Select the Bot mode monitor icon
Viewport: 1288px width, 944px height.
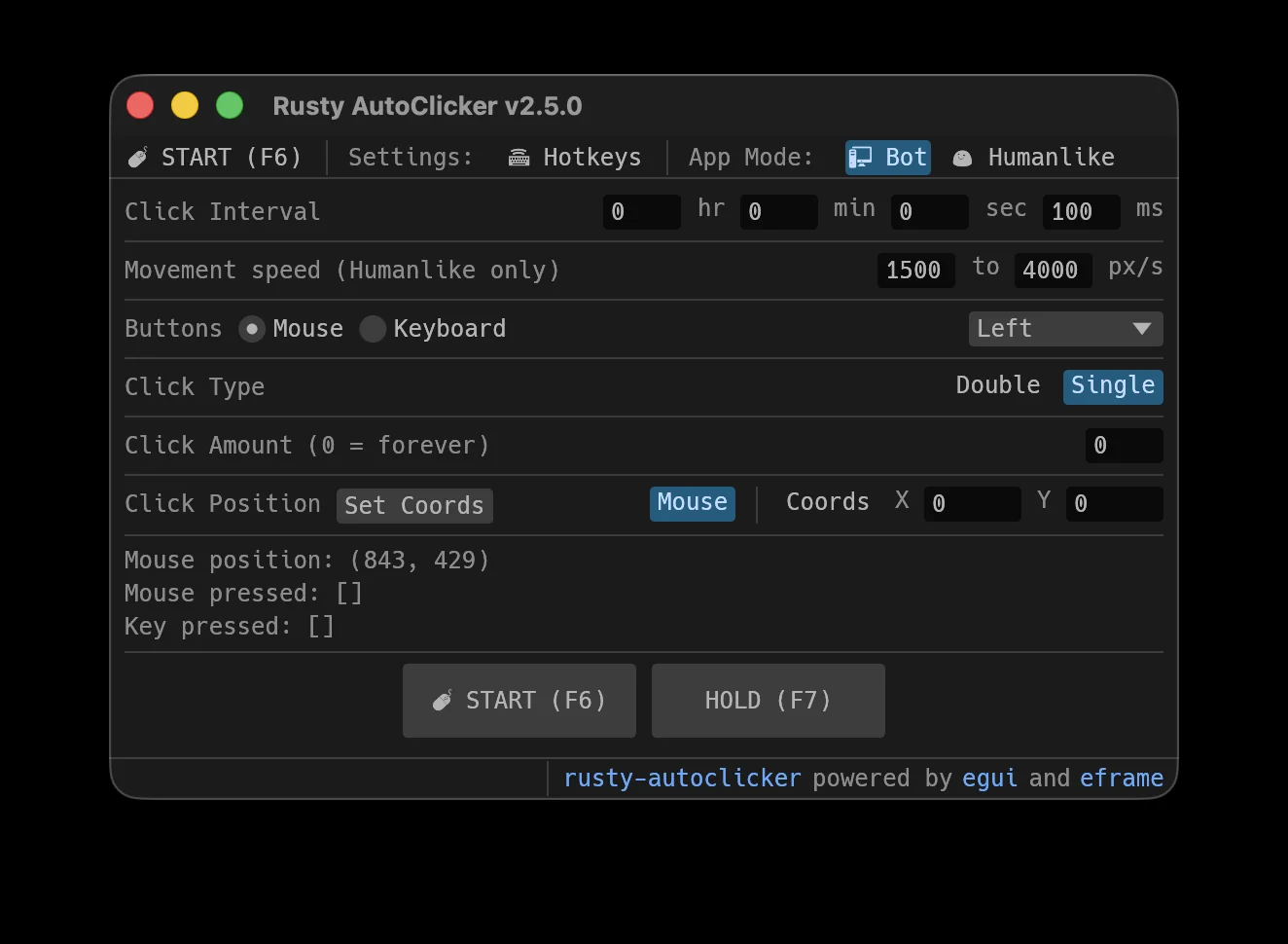[860, 158]
